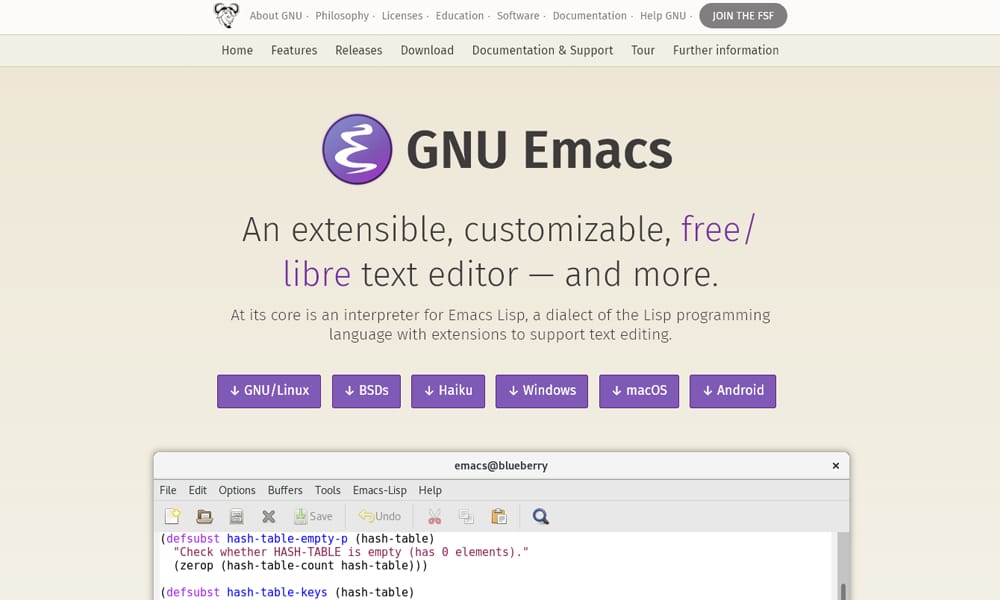Image resolution: width=1000 pixels, height=600 pixels.
Task: Open the Edit menu in Emacs
Action: point(197,490)
